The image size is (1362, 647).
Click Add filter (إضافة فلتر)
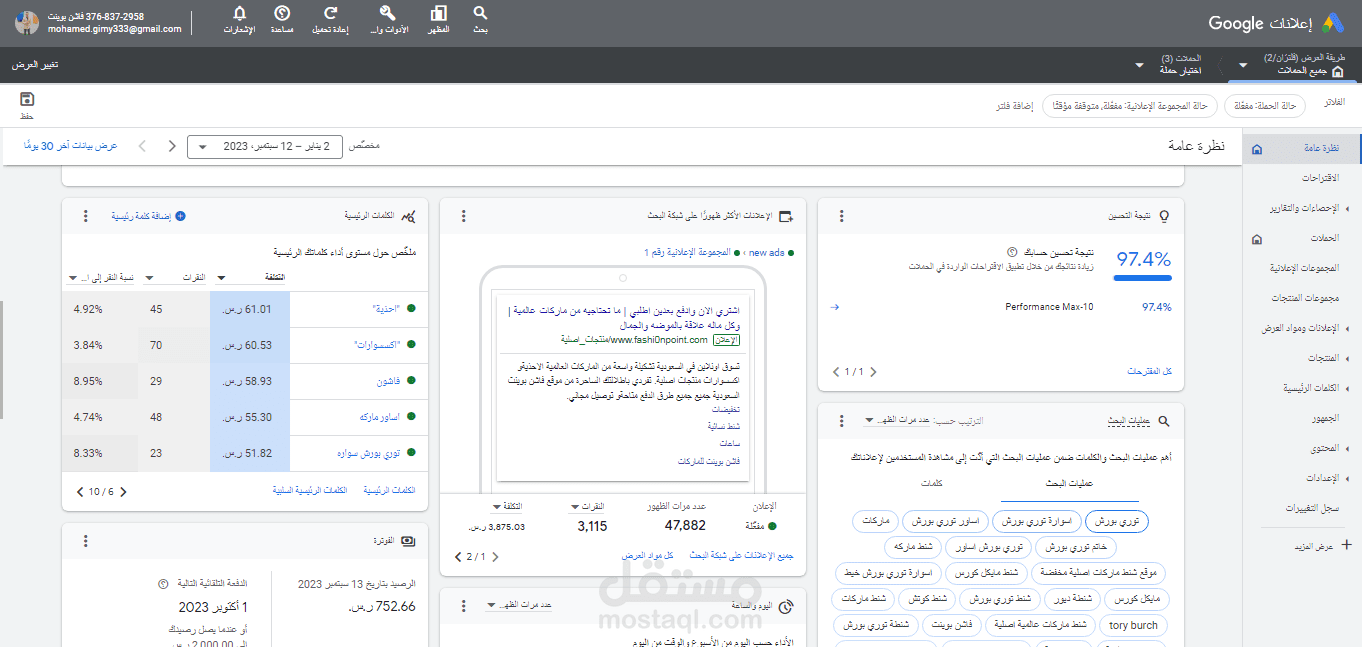(x=1014, y=105)
